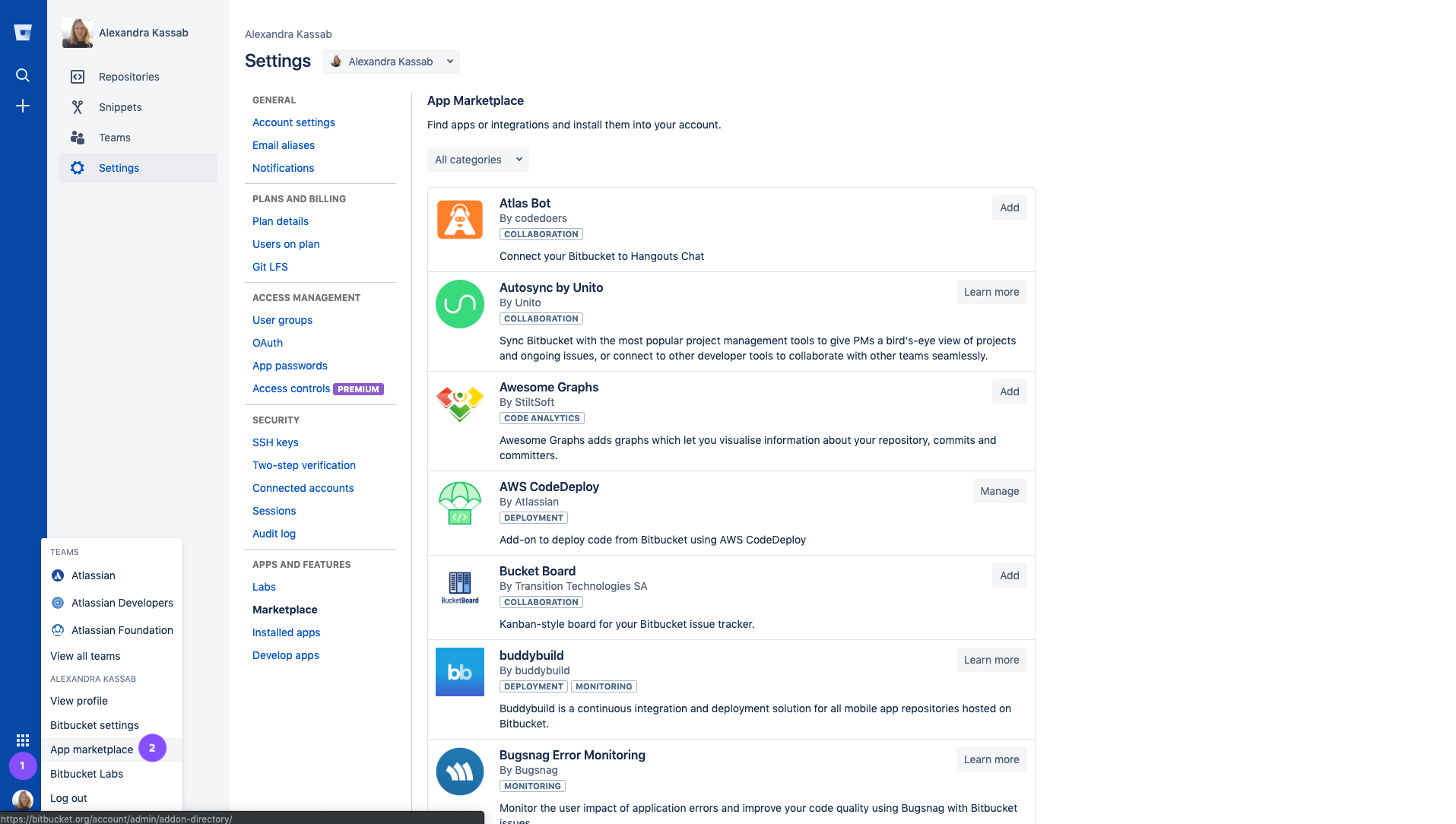Click the Atlas Bot app icon
Image resolution: width=1456 pixels, height=824 pixels.
[x=460, y=220]
